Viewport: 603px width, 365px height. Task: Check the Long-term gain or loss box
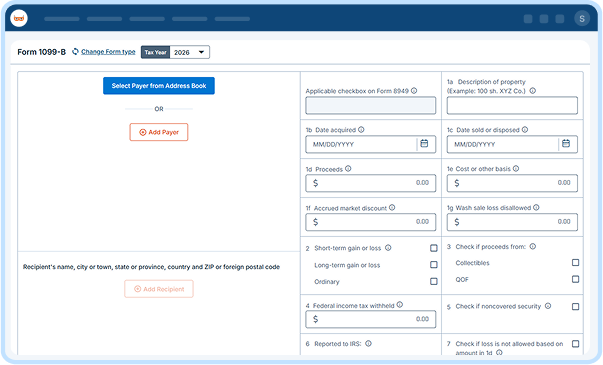(434, 265)
